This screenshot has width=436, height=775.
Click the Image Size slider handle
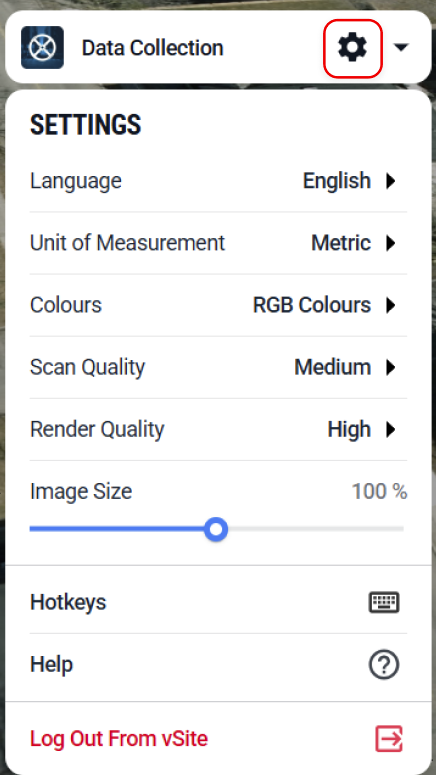pos(216,529)
